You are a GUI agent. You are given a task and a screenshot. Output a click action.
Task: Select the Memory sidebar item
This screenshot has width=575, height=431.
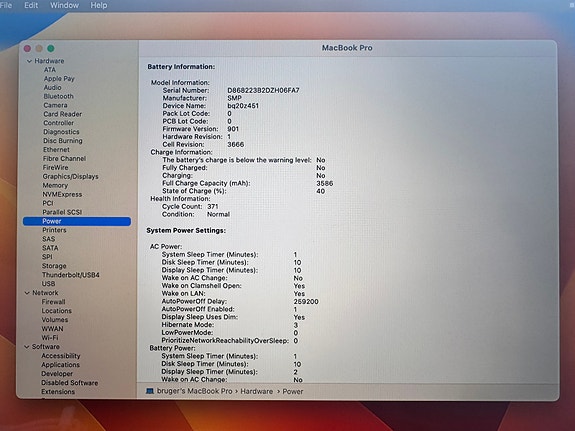[x=55, y=185]
